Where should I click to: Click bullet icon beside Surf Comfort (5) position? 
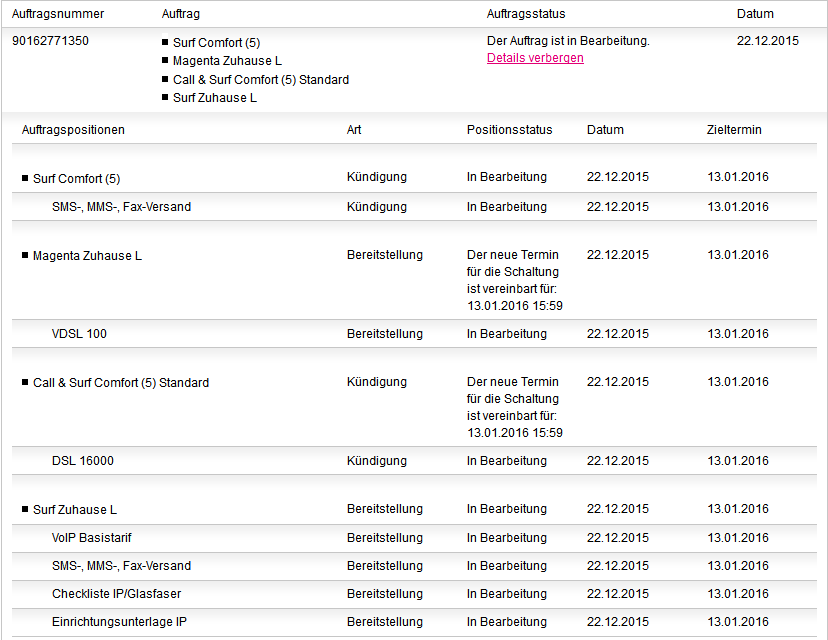point(25,178)
